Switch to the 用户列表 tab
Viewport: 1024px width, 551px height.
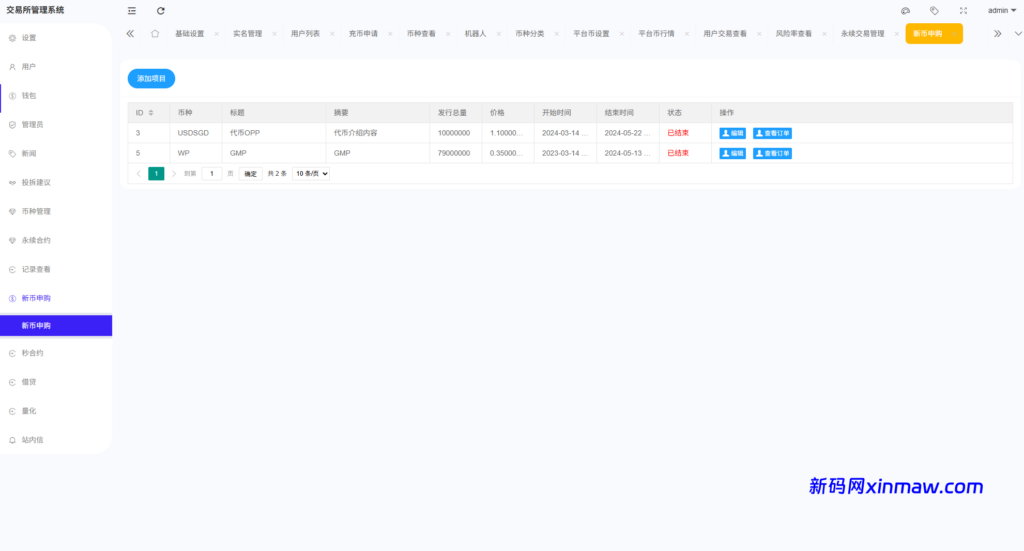(305, 33)
